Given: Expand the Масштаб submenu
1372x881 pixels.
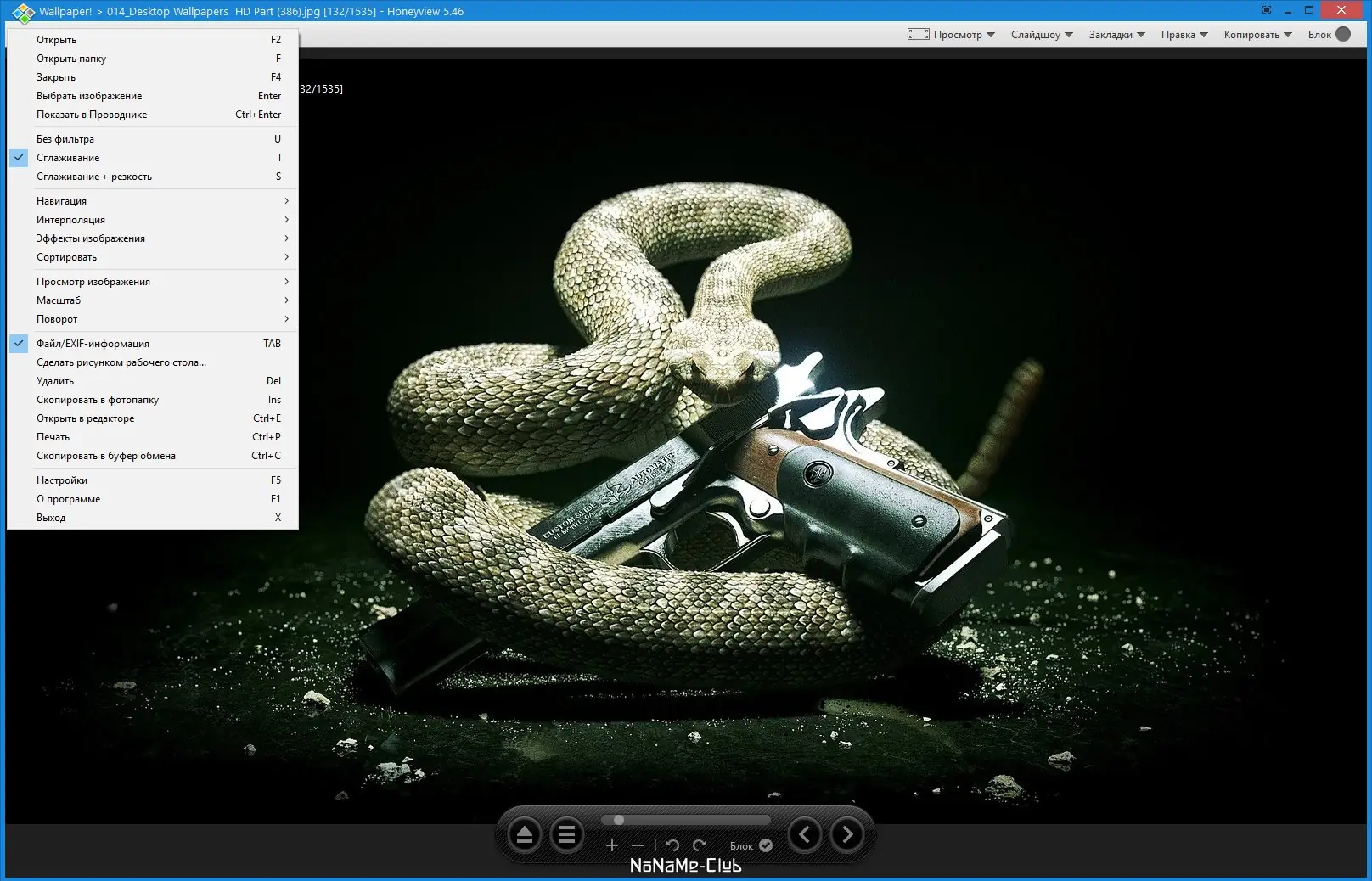Looking at the screenshot, I should [153, 300].
